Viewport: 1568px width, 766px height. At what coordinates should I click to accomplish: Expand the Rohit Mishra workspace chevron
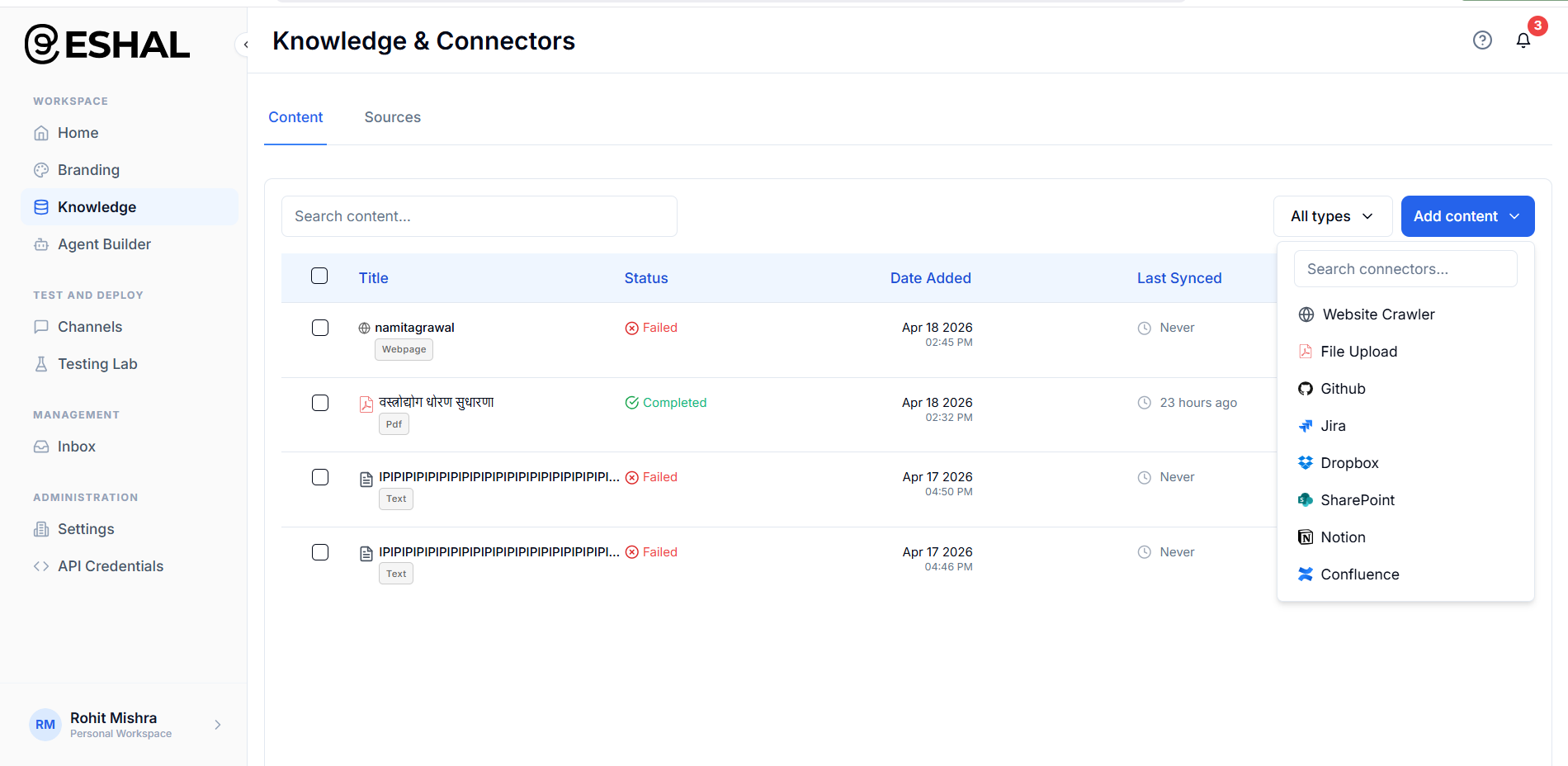[218, 724]
